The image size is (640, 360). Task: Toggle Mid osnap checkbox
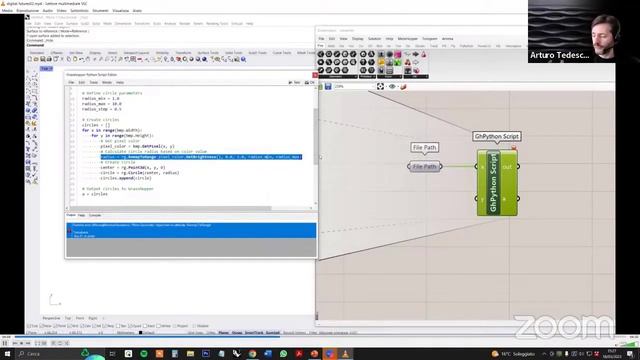69,326
